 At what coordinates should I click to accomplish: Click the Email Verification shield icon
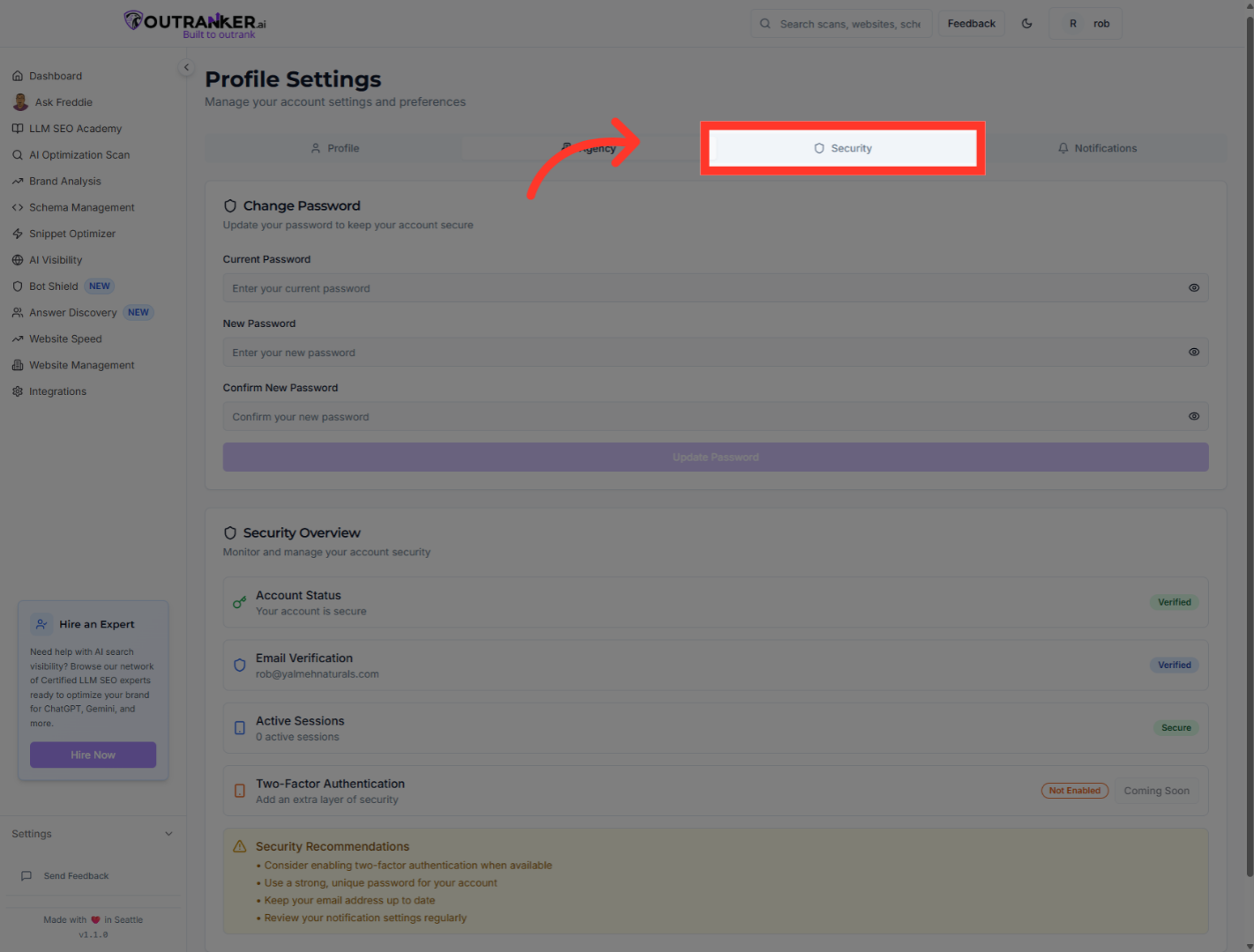point(239,666)
